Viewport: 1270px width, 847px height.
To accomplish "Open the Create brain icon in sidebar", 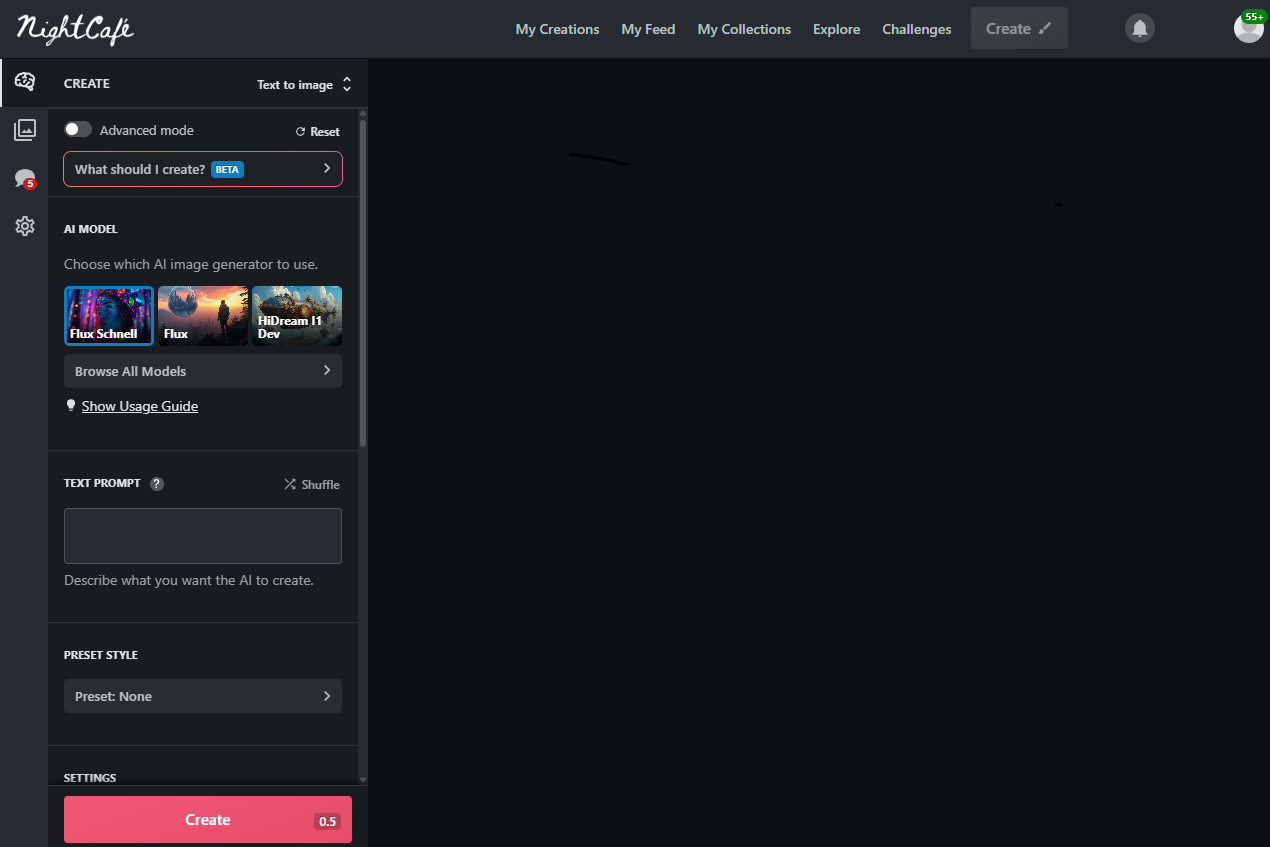I will [x=25, y=82].
